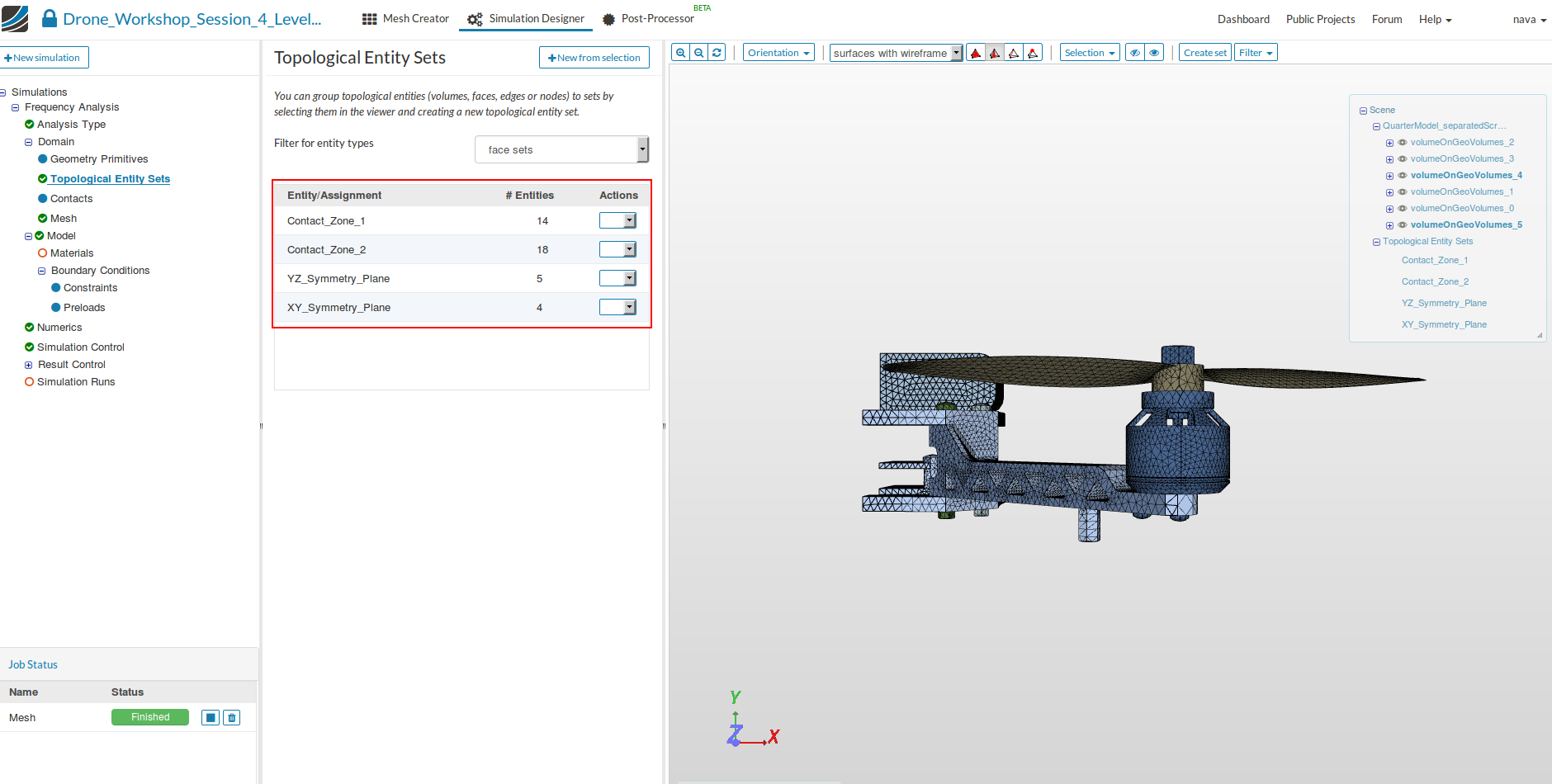The height and width of the screenshot is (784, 1552).
Task: Click the zoom in viewer icon
Action: (680, 53)
